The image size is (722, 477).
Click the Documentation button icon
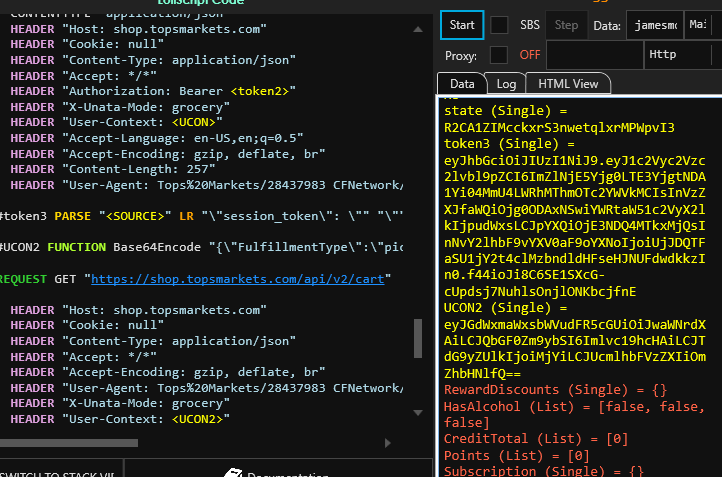(233, 473)
